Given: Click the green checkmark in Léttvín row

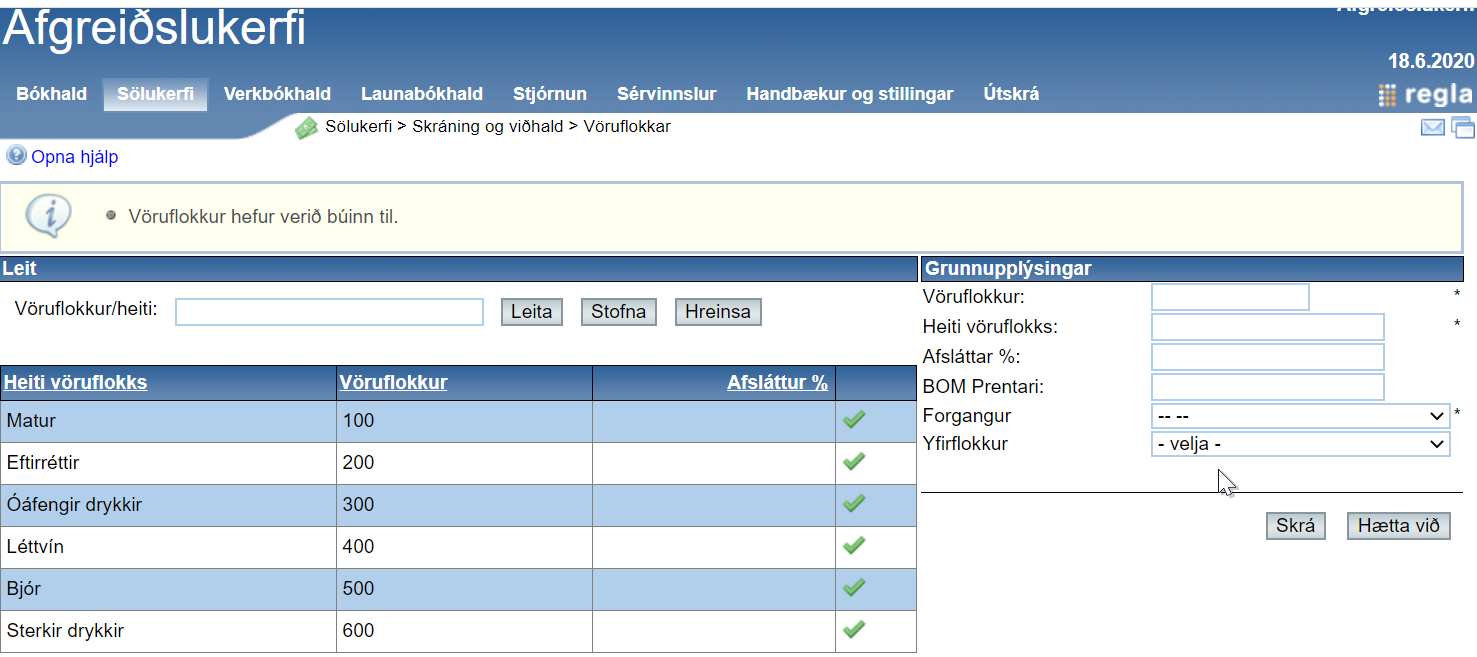Looking at the screenshot, I should pyautogui.click(x=854, y=546).
